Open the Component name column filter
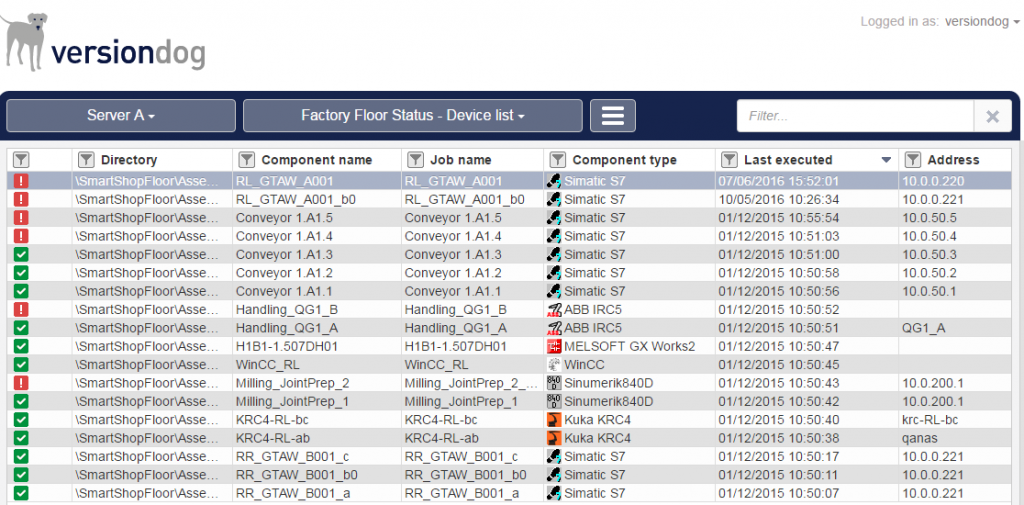 pyautogui.click(x=246, y=159)
